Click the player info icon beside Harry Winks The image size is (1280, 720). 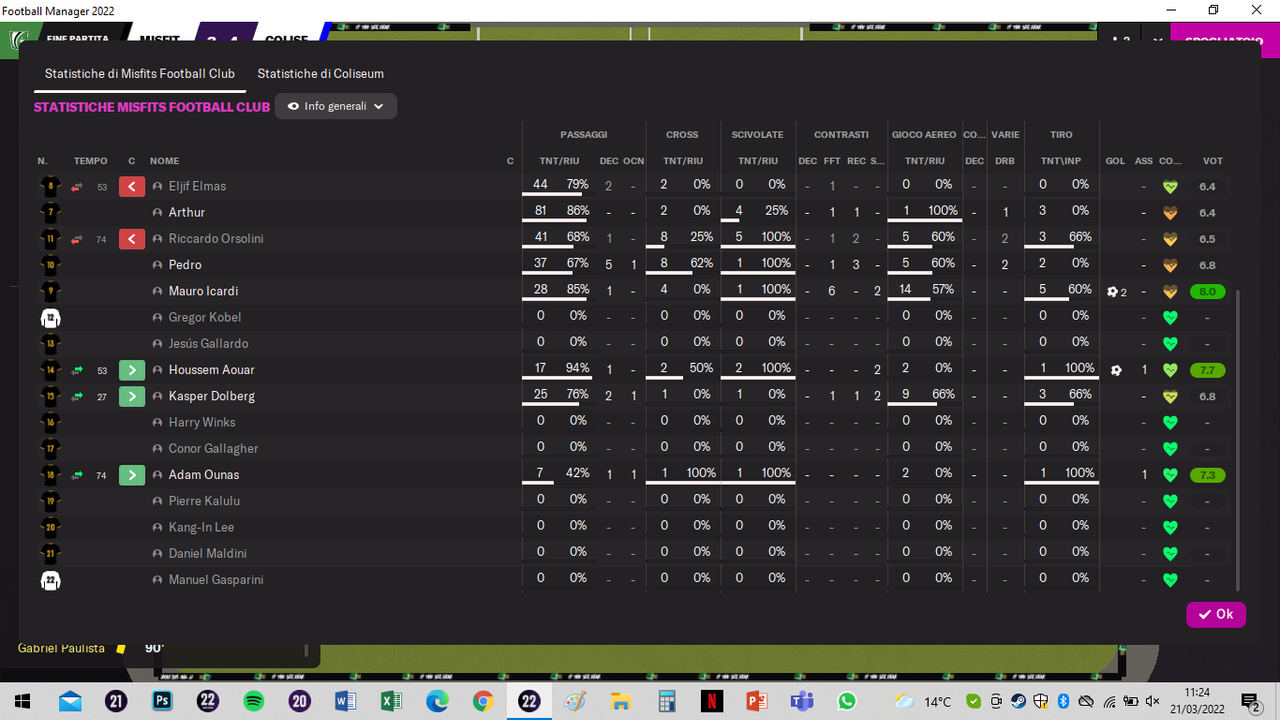click(157, 422)
